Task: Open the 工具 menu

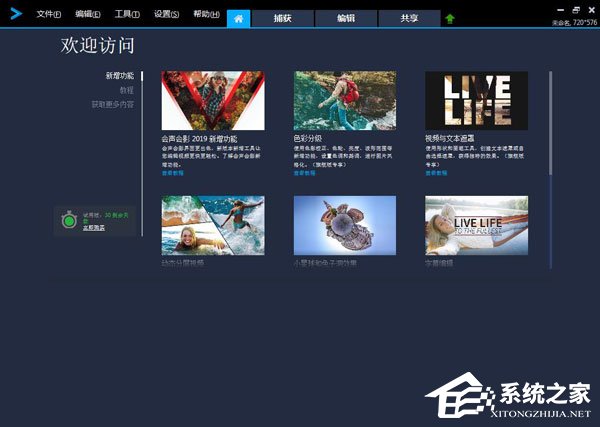Action: click(x=127, y=14)
